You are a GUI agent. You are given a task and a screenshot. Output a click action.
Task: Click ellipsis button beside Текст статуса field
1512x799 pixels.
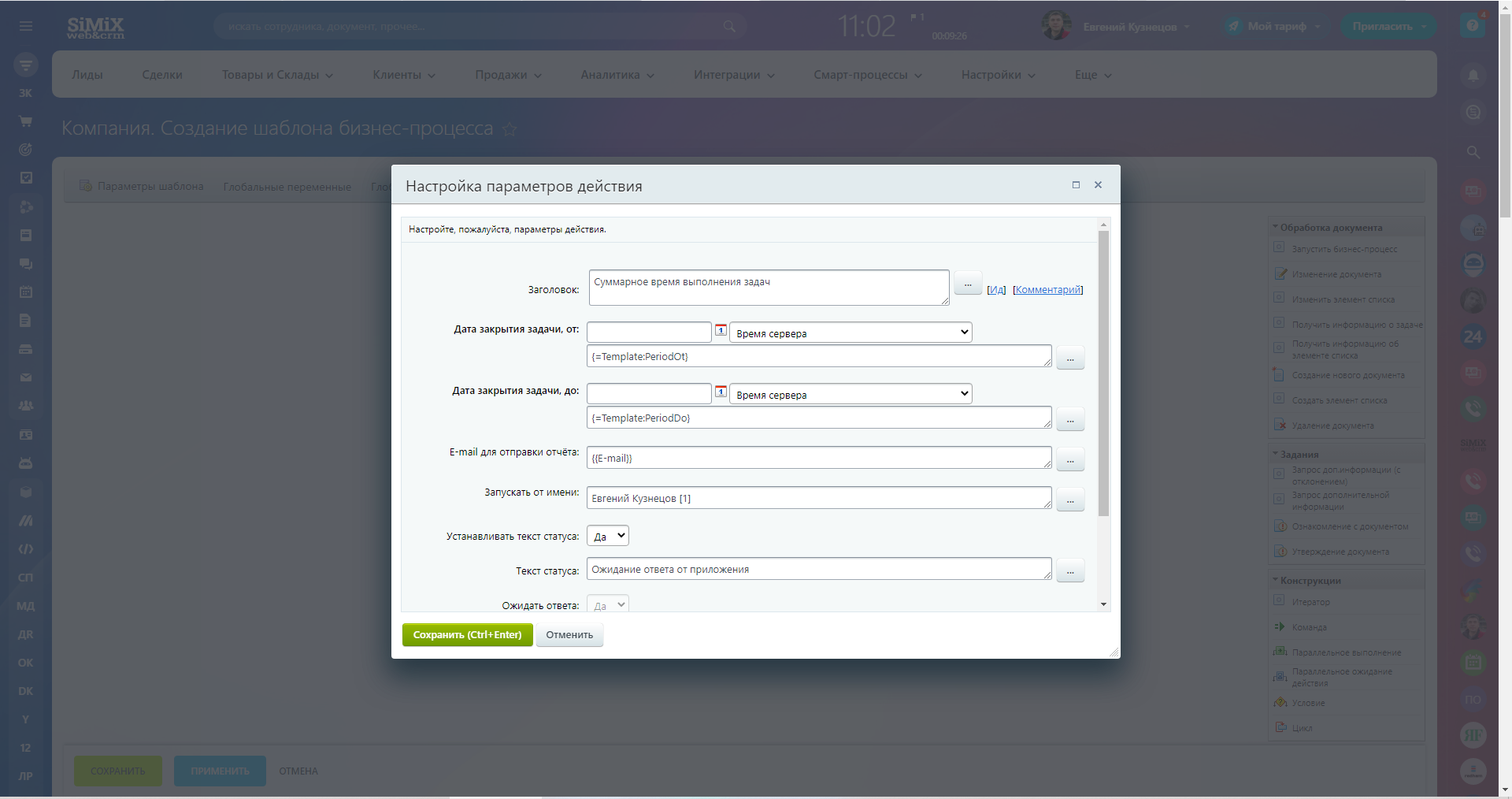point(1070,570)
